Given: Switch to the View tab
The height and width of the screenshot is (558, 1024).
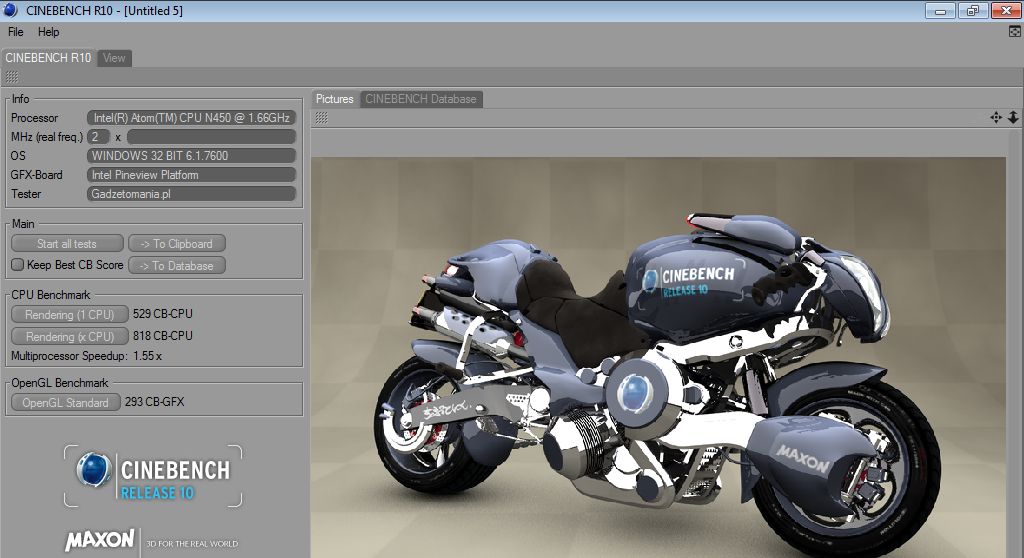Looking at the screenshot, I should (x=114, y=58).
